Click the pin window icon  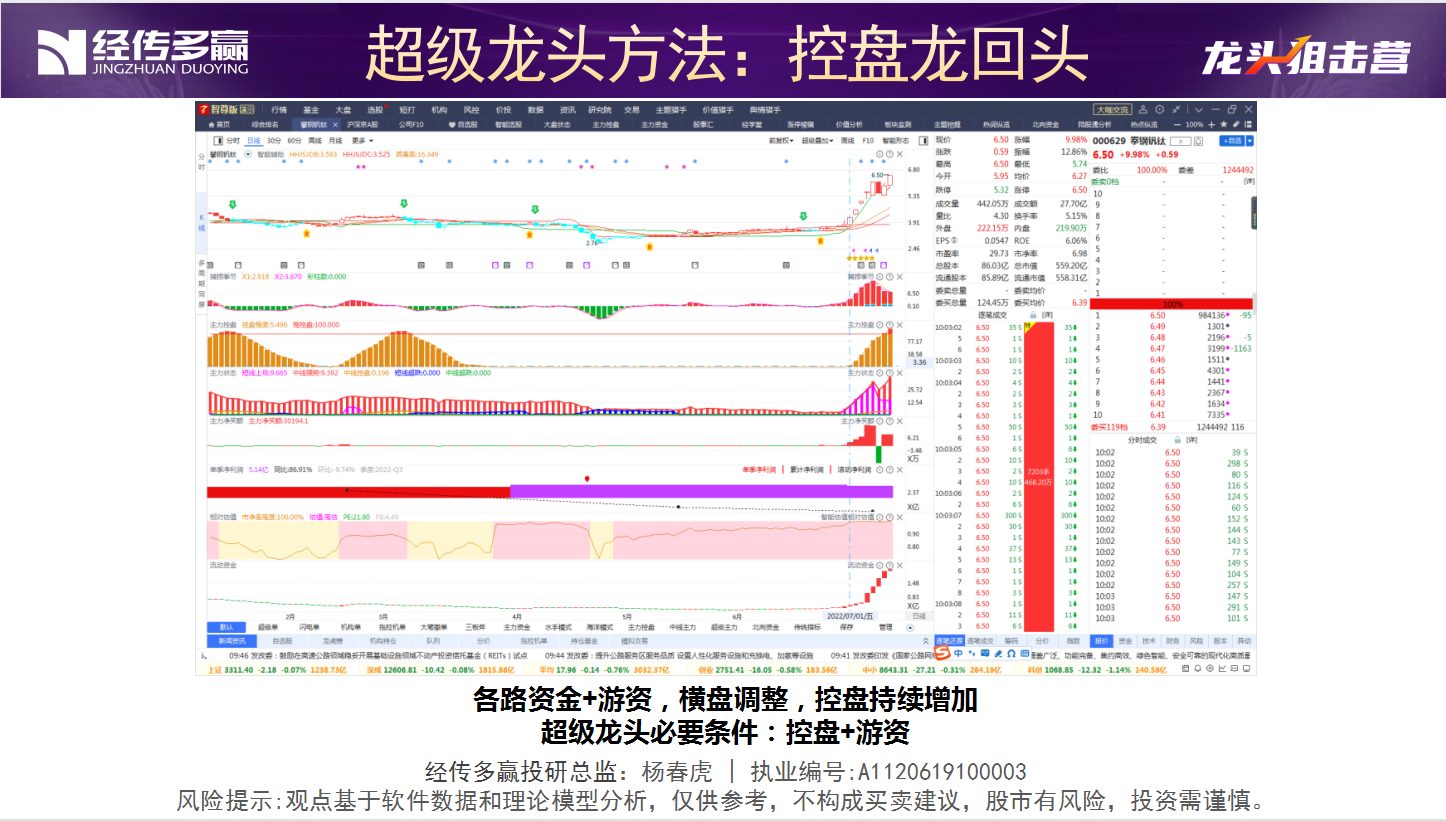[1176, 110]
